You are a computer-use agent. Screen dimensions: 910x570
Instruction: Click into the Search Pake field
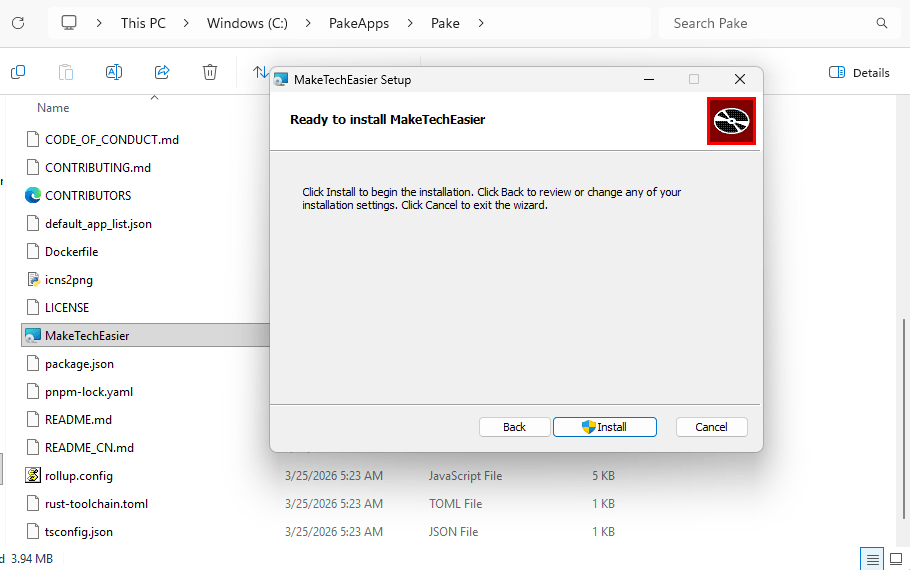coord(765,23)
